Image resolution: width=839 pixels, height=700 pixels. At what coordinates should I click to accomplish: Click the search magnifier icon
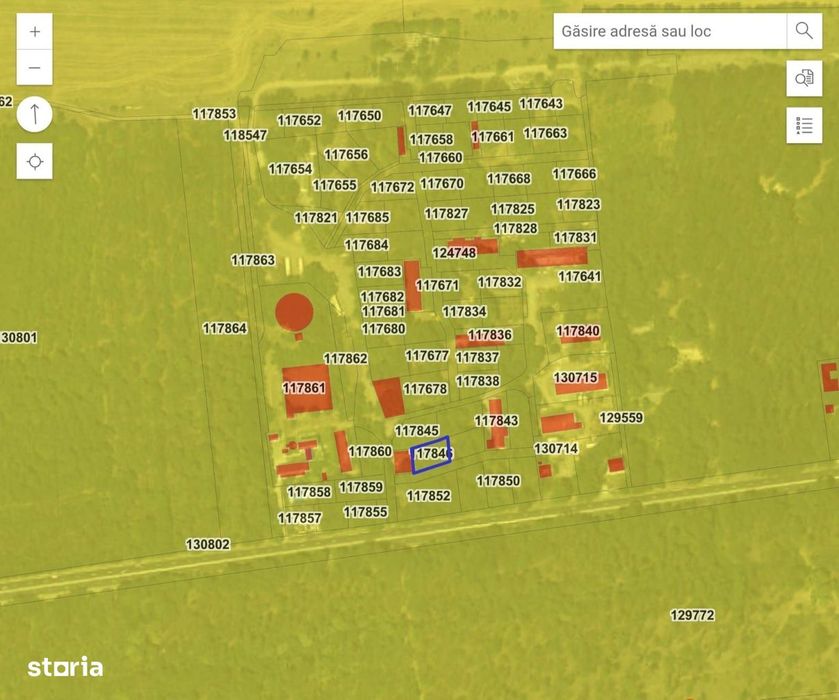(x=804, y=31)
